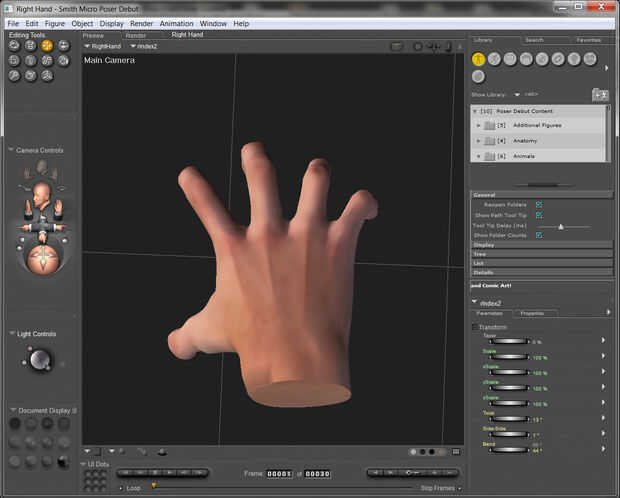
Task: Toggle the Show Path Tool Tip checkbox
Action: click(538, 214)
